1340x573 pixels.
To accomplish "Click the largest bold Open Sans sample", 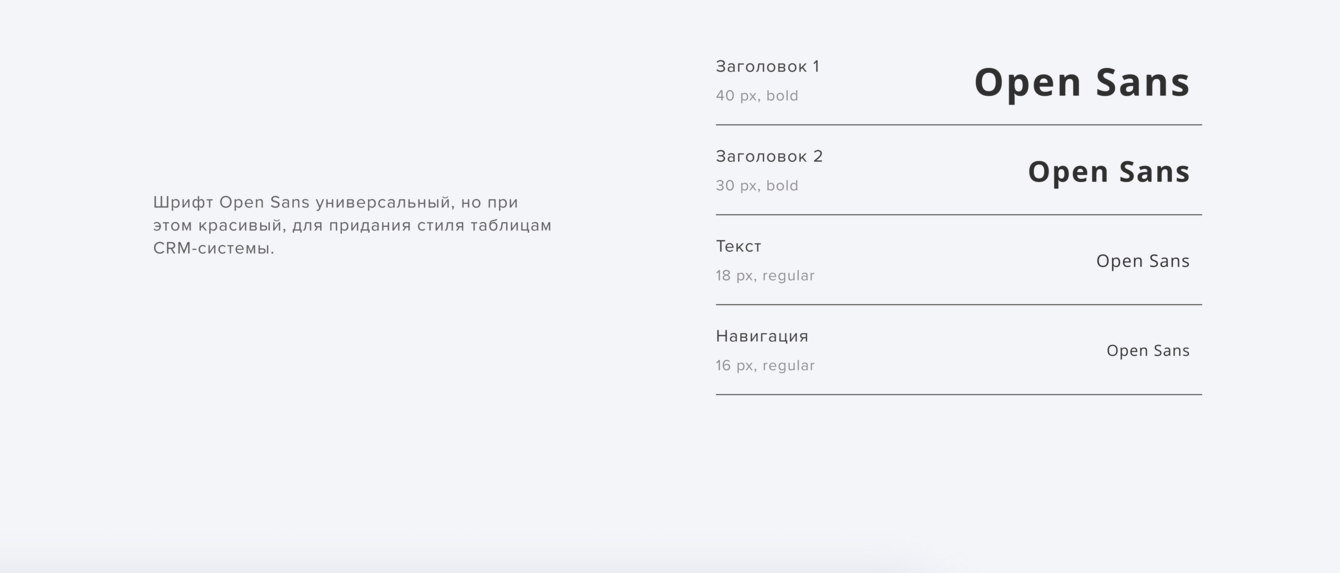I will tap(1081, 82).
